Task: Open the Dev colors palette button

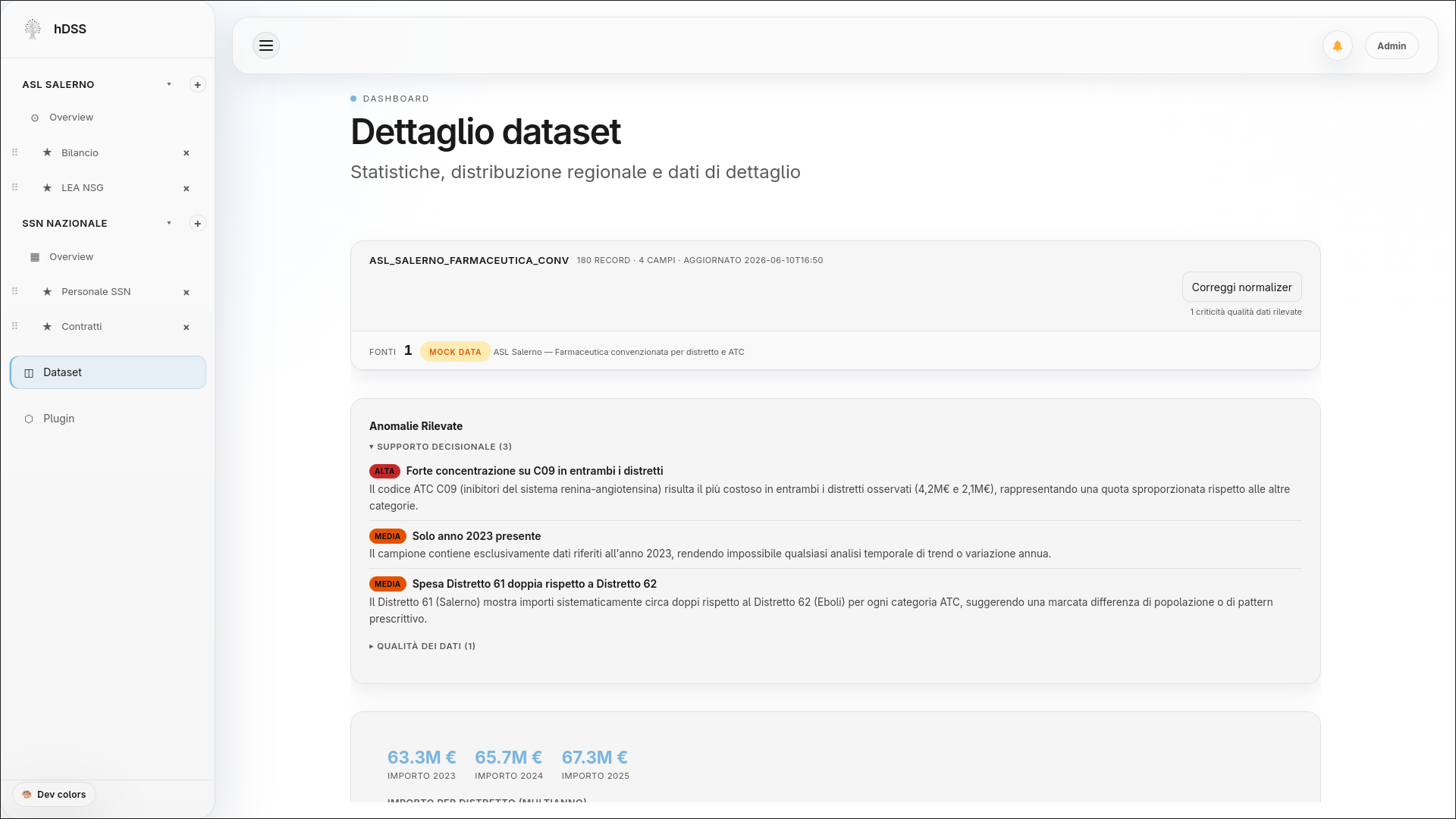Action: (x=54, y=795)
